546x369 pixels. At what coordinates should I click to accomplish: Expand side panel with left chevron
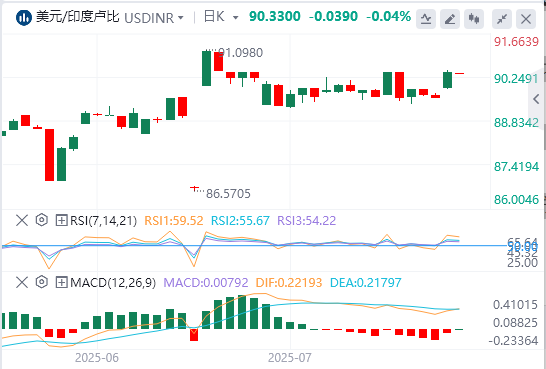pyautogui.click(x=536, y=99)
